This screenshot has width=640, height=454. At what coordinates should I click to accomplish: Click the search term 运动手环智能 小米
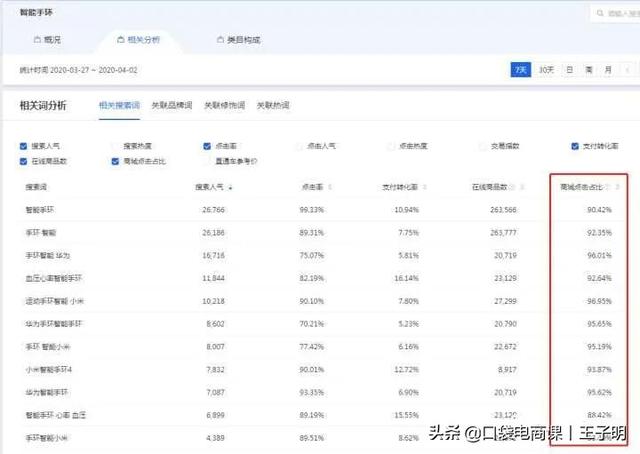click(54, 301)
